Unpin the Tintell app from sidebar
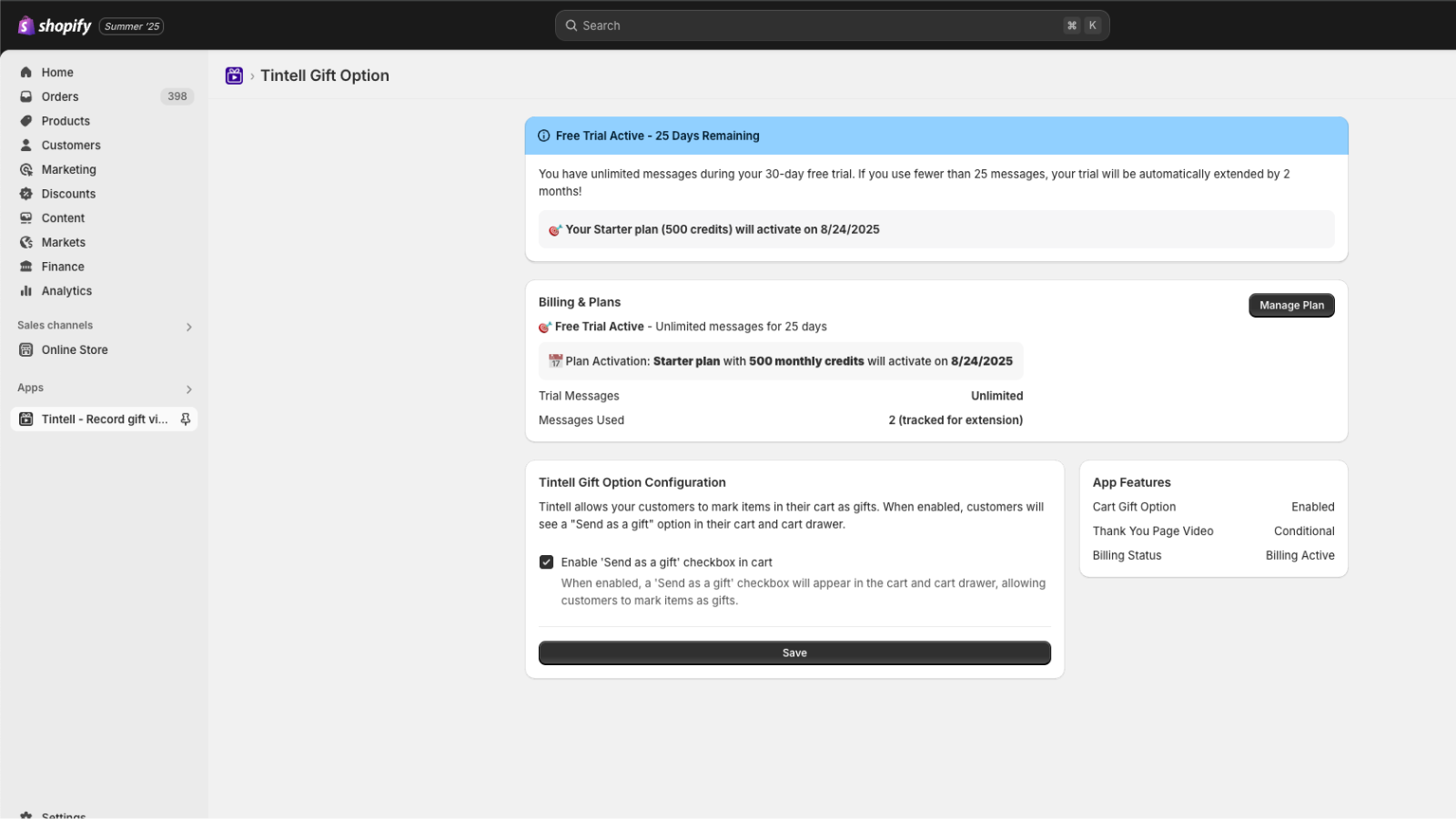Screen dimensions: 1456x819 185,419
